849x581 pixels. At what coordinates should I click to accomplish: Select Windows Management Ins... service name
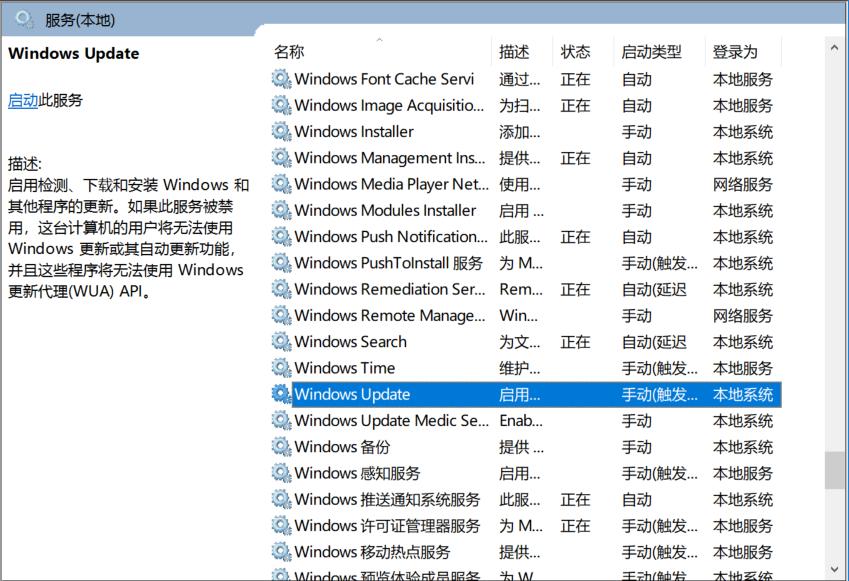[x=390, y=158]
